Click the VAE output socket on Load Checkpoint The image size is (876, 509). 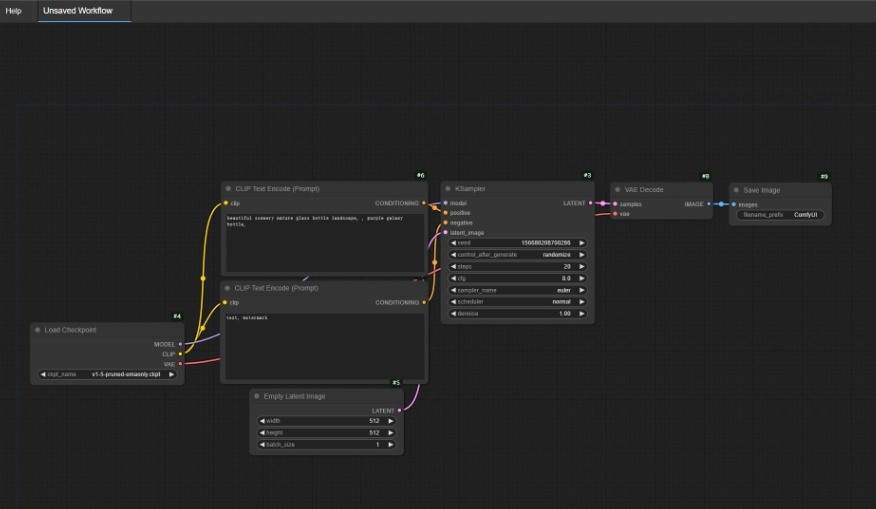click(x=180, y=364)
